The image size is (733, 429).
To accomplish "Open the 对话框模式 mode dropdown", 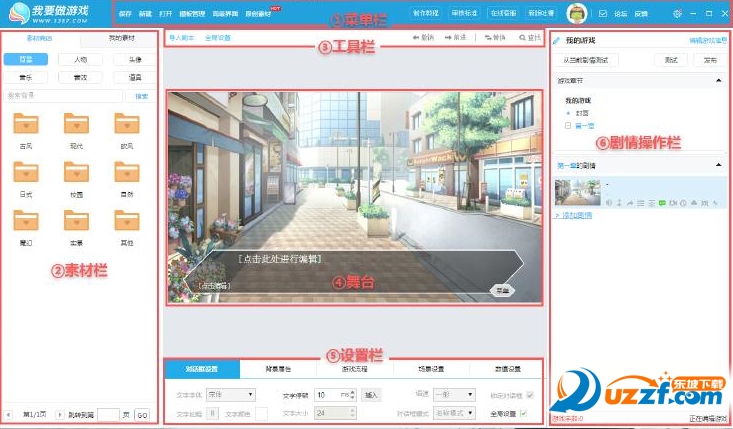I will click(x=454, y=413).
